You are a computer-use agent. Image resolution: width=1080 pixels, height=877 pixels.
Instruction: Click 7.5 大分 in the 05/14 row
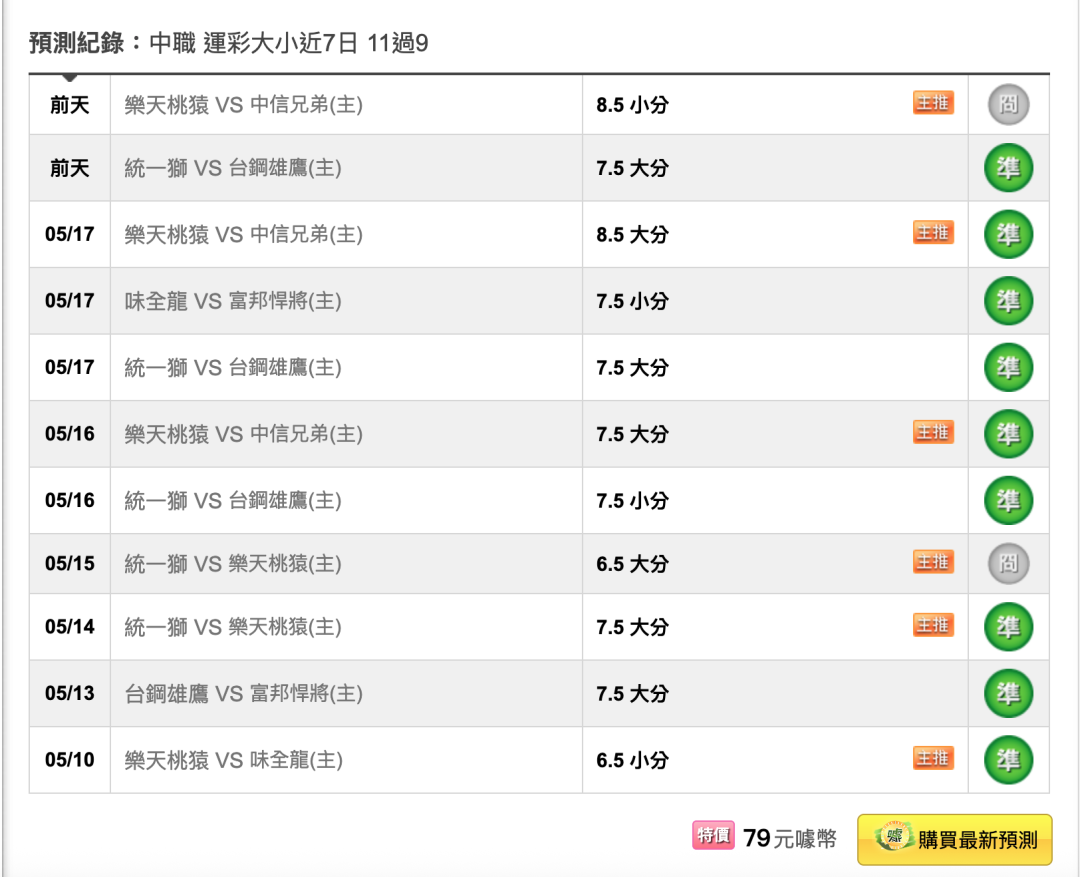[632, 628]
